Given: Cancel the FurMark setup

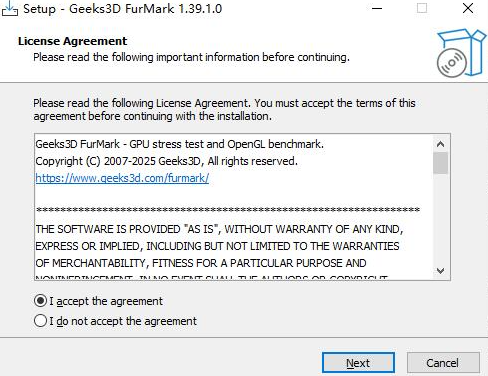Looking at the screenshot, I should tap(443, 363).
